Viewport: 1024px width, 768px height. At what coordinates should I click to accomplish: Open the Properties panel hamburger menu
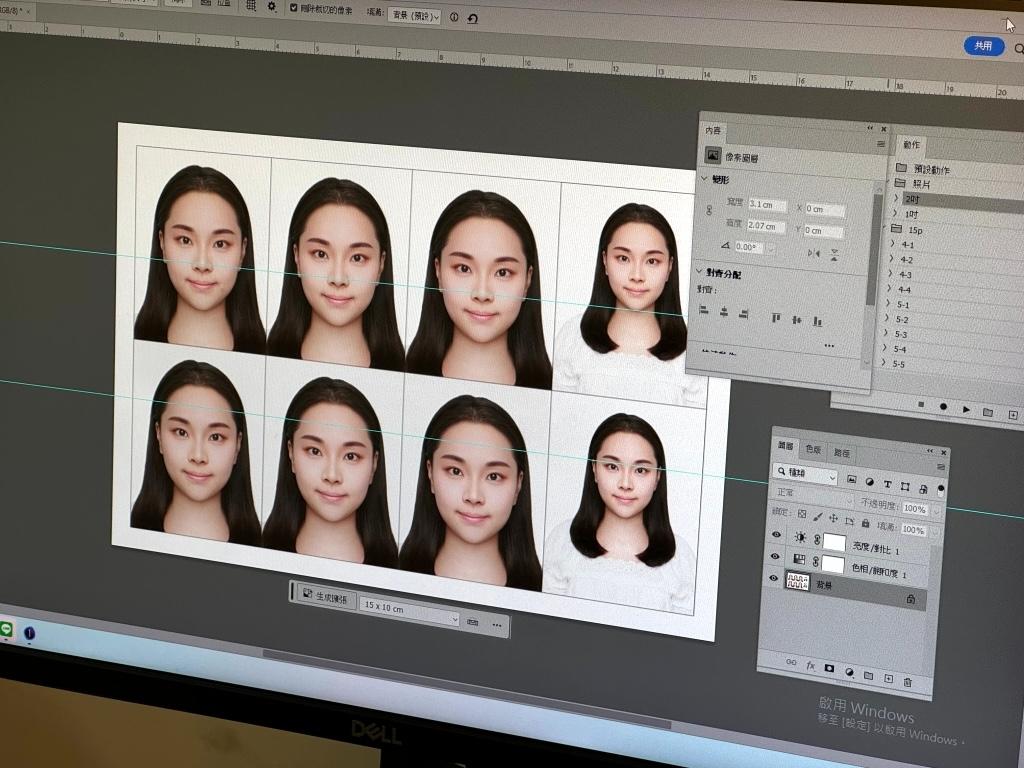pyautogui.click(x=881, y=144)
